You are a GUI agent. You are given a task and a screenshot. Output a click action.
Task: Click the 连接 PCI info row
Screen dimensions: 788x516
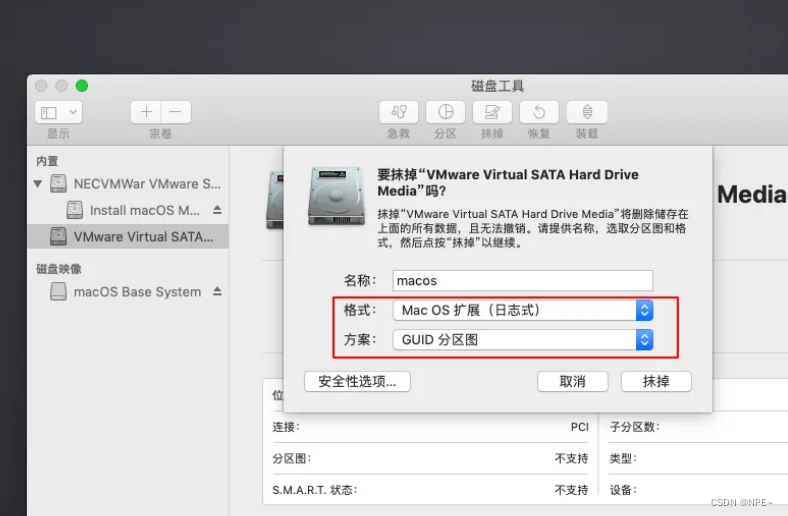tap(431, 427)
